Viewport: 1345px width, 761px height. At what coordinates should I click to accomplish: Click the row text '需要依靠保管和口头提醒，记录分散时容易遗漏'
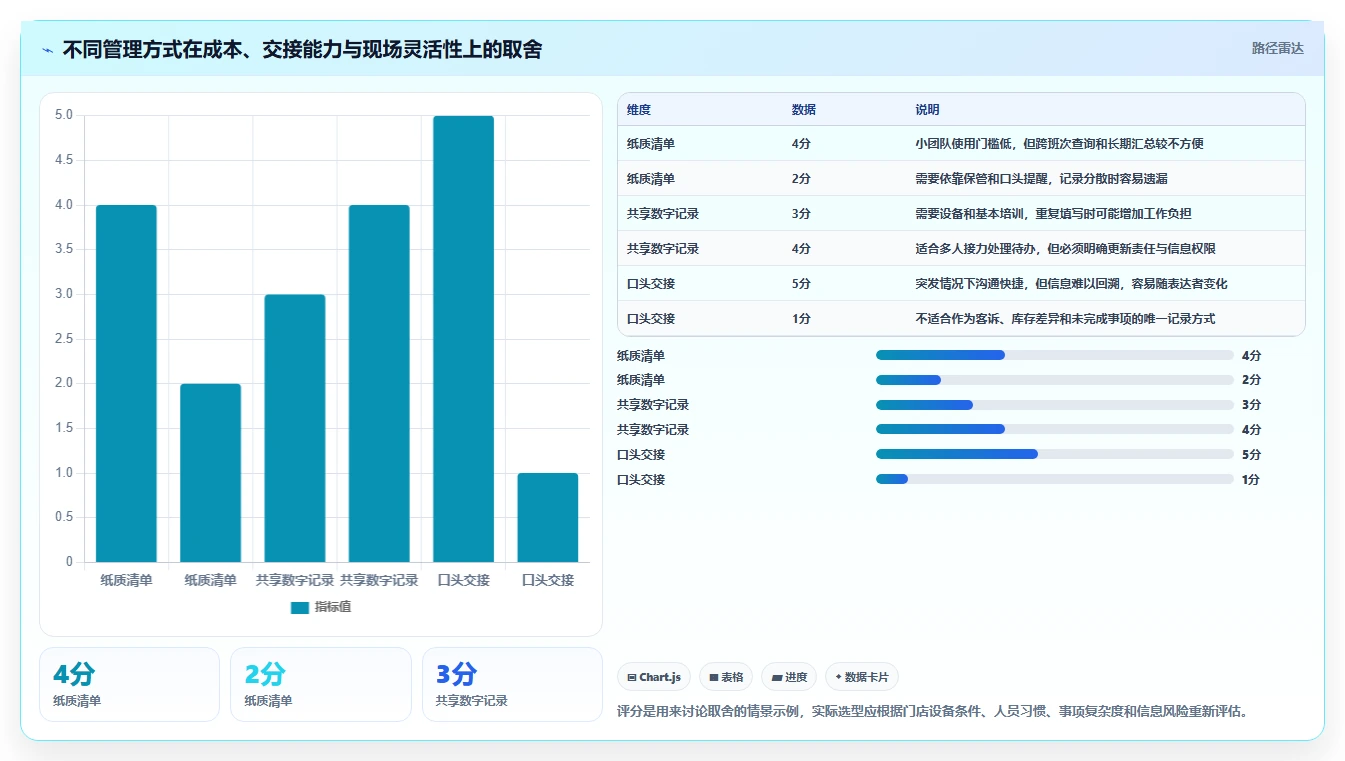coord(1041,179)
